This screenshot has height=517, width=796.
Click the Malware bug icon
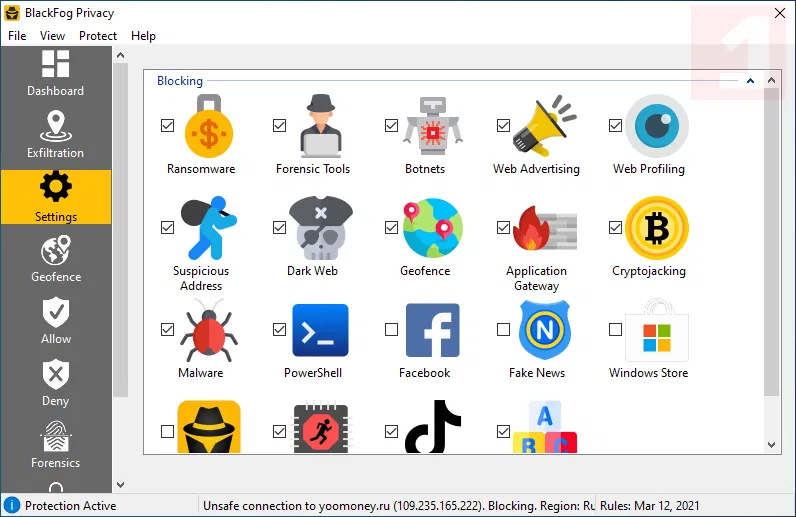[x=209, y=330]
